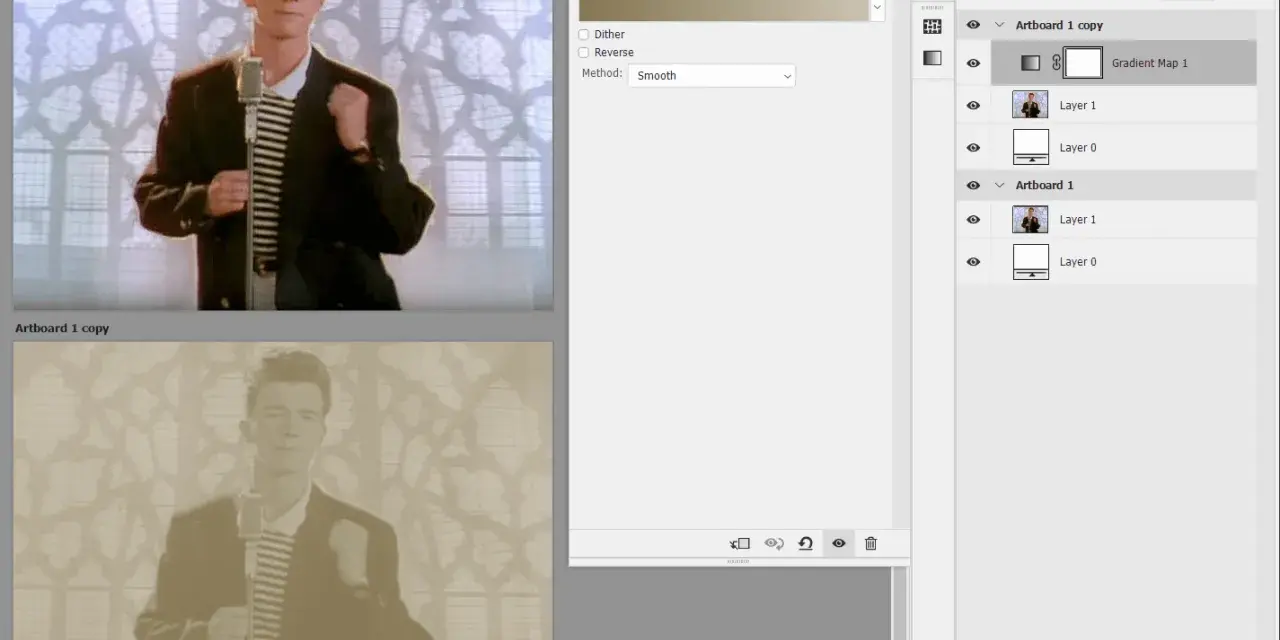Hide Layer 1 under Artboard 1
The image size is (1280, 640).
pyautogui.click(x=973, y=219)
